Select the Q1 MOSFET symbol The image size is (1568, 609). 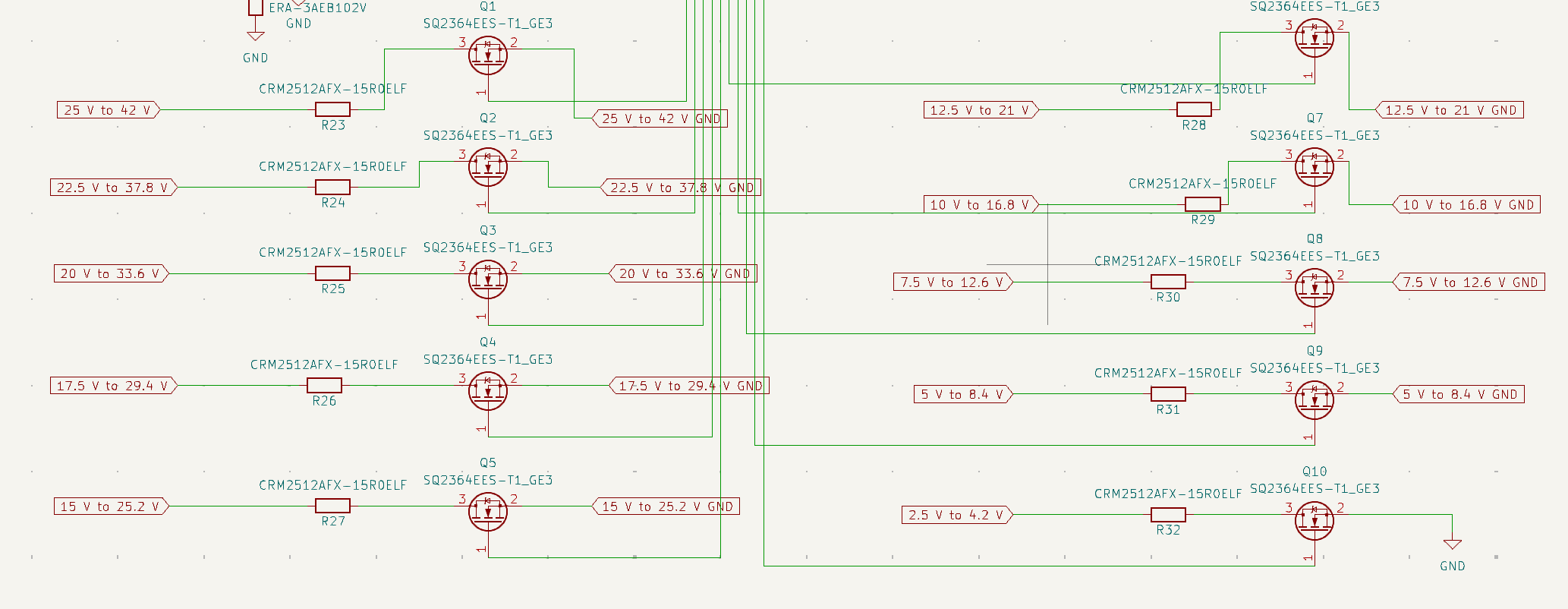click(x=487, y=56)
